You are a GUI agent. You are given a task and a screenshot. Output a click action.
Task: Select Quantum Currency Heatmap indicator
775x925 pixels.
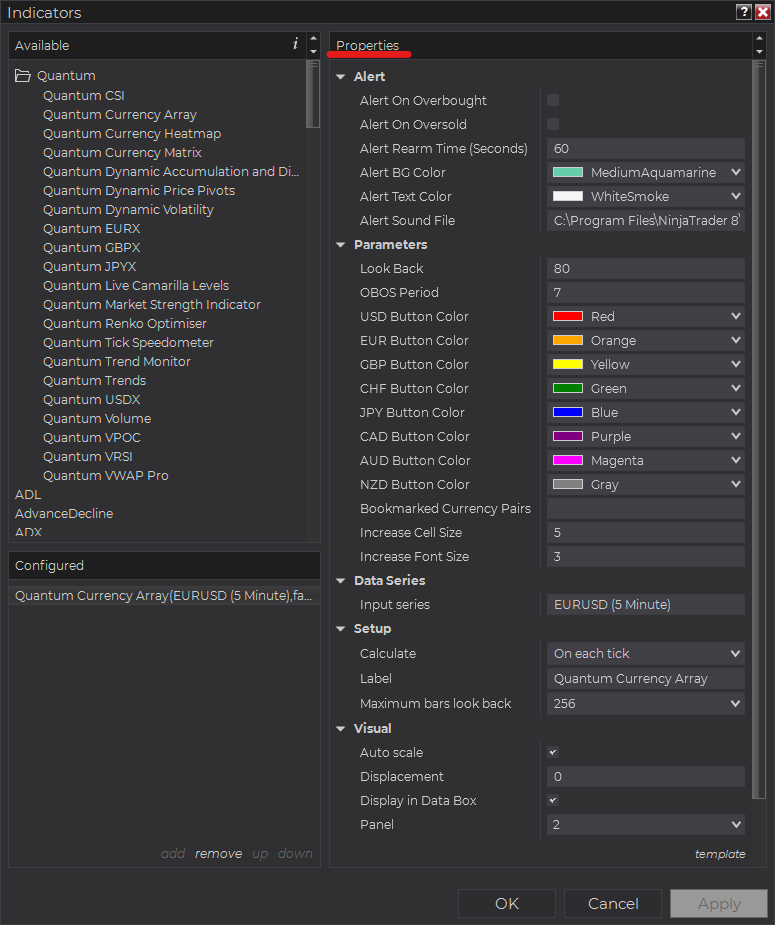[132, 134]
